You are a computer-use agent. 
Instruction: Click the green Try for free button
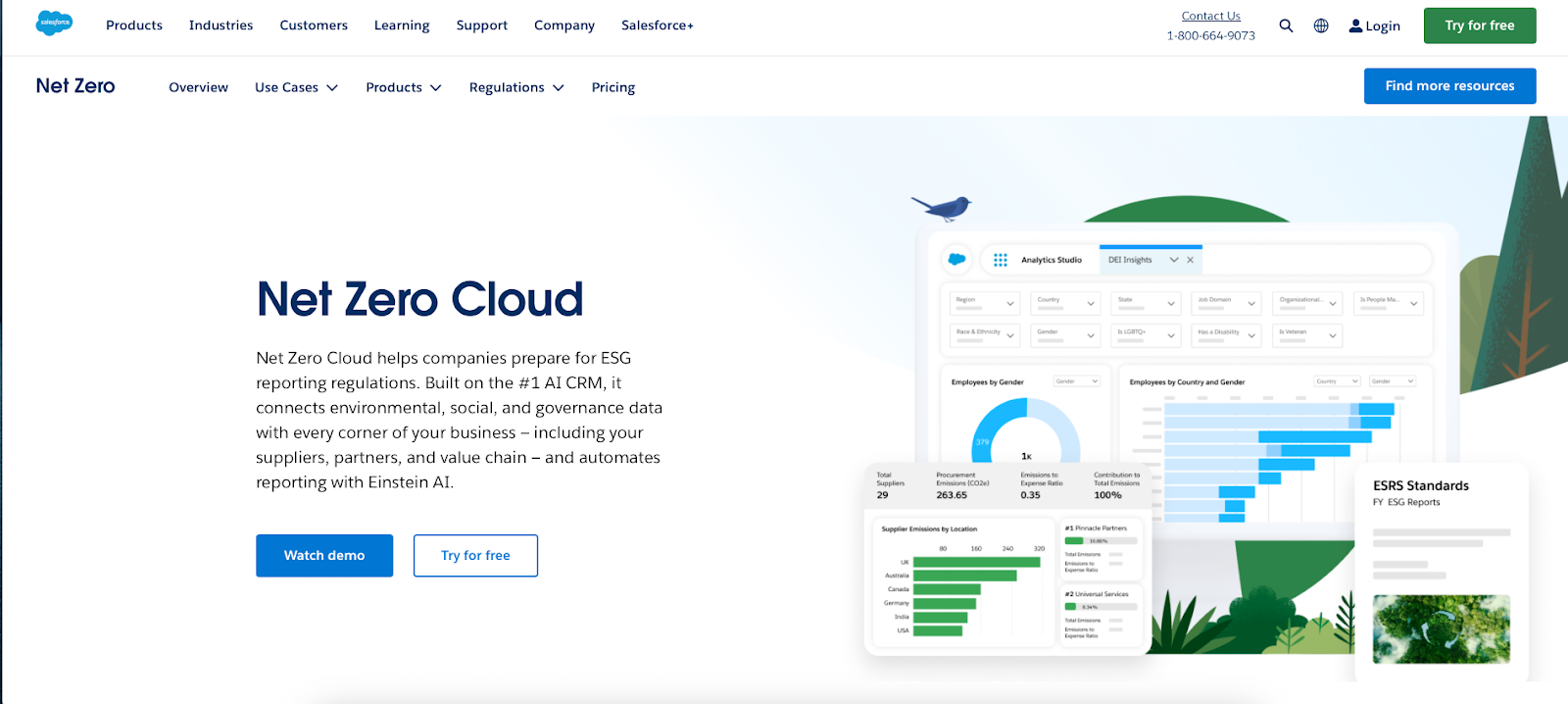pos(1479,25)
